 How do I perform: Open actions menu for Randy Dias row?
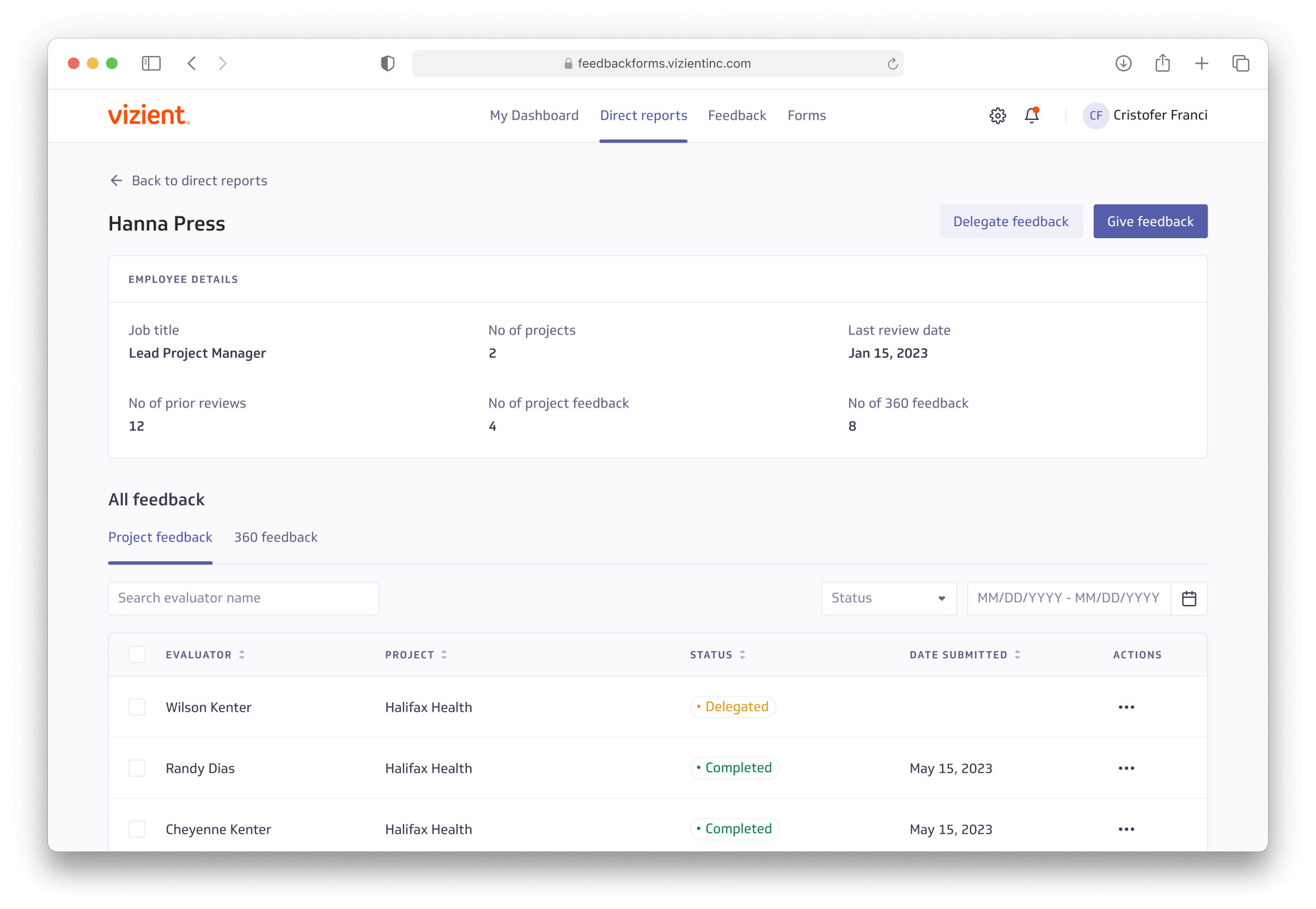pyautogui.click(x=1126, y=768)
